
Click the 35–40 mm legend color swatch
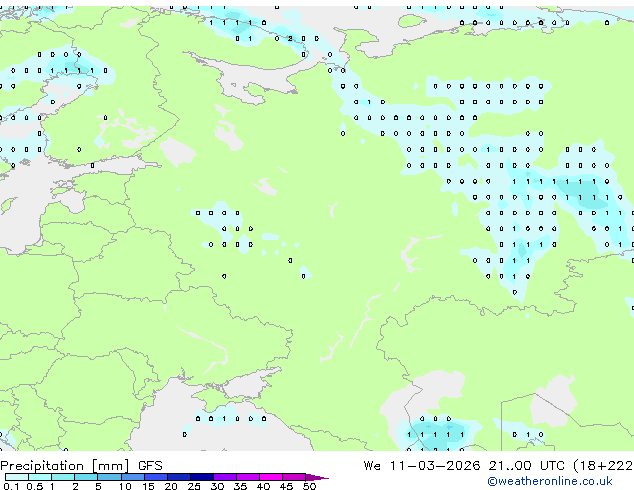[247, 477]
